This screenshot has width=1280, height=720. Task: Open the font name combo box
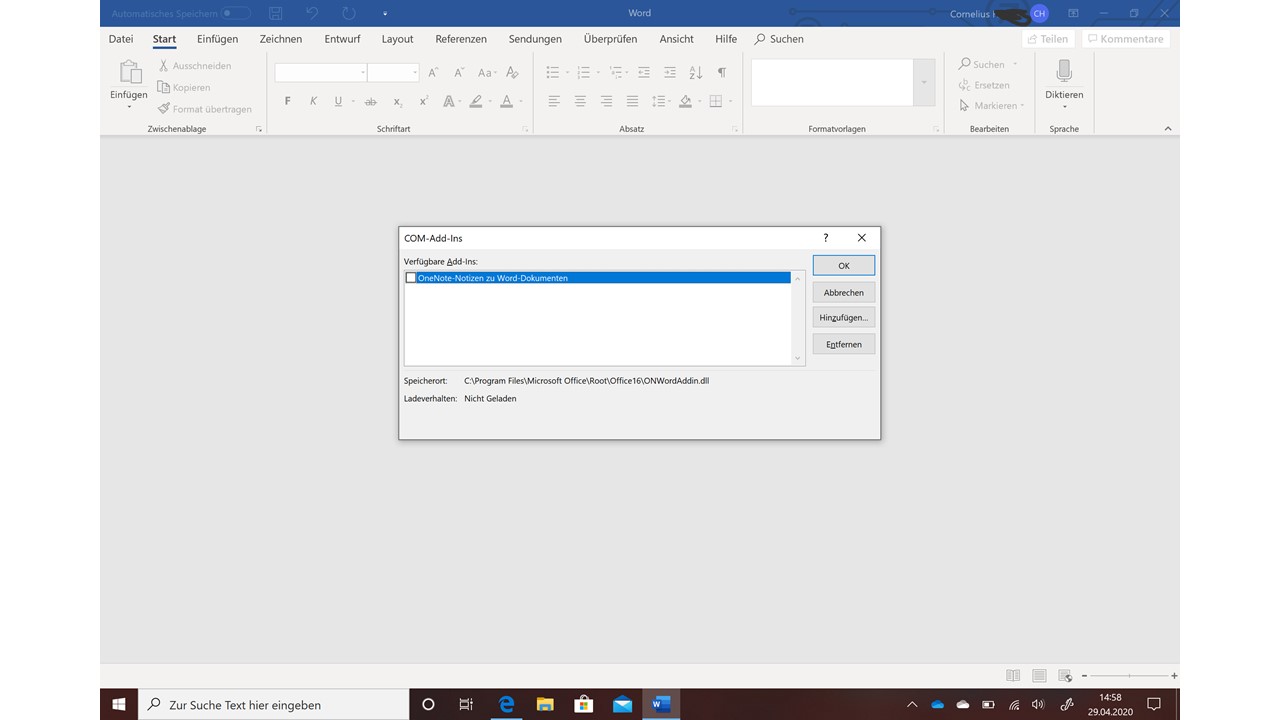click(321, 72)
